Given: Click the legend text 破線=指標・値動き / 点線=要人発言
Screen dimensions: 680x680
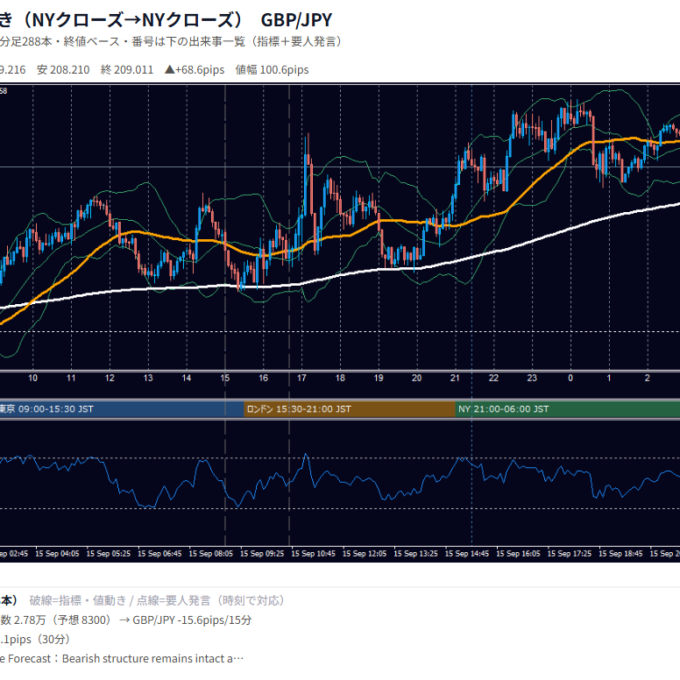Looking at the screenshot, I should tap(157, 601).
